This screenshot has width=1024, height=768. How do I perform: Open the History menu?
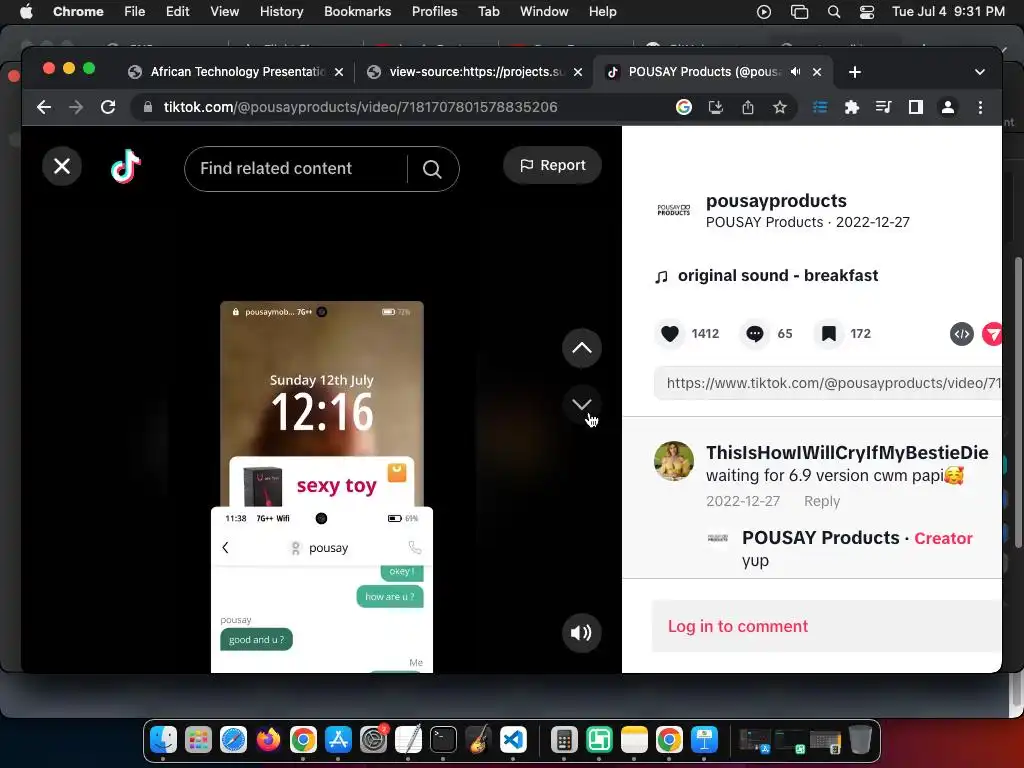coord(281,12)
